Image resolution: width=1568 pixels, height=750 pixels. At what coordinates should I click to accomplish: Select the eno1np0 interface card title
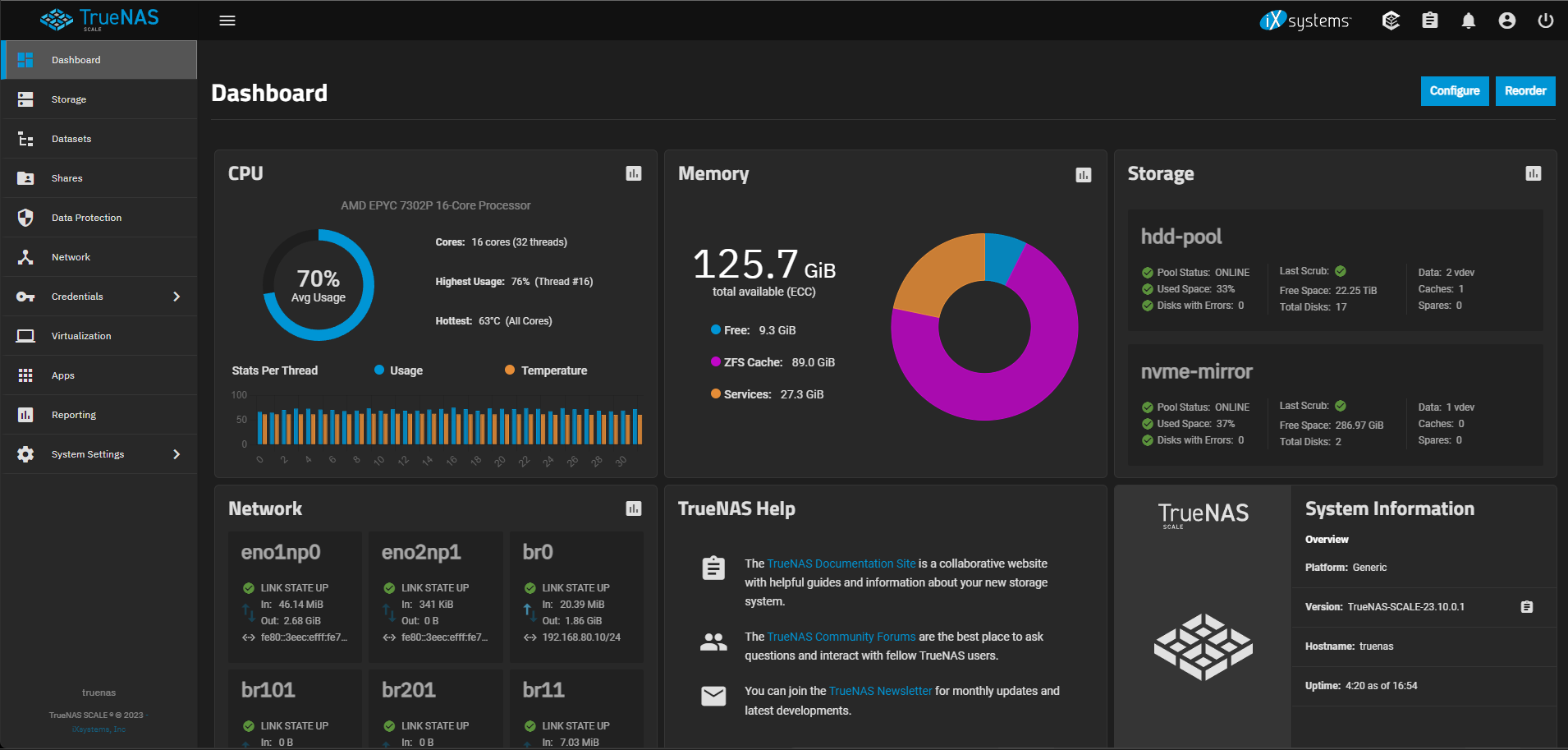click(281, 553)
